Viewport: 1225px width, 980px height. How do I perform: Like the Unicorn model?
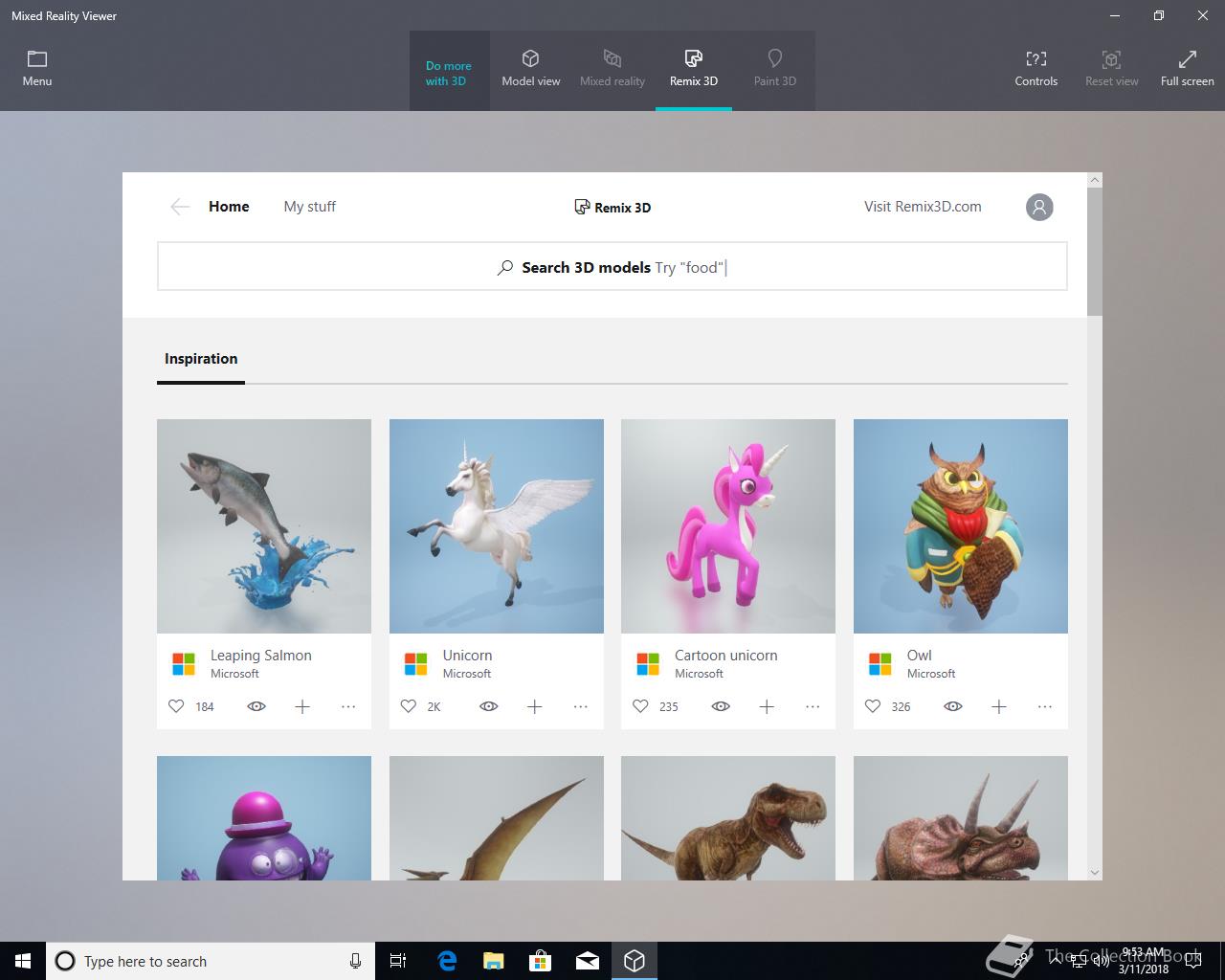click(409, 706)
